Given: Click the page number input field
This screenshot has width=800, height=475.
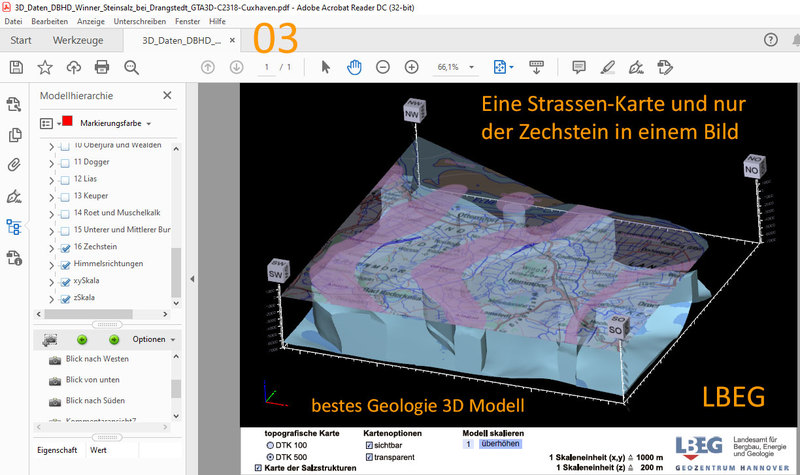Looking at the screenshot, I should tap(266, 67).
